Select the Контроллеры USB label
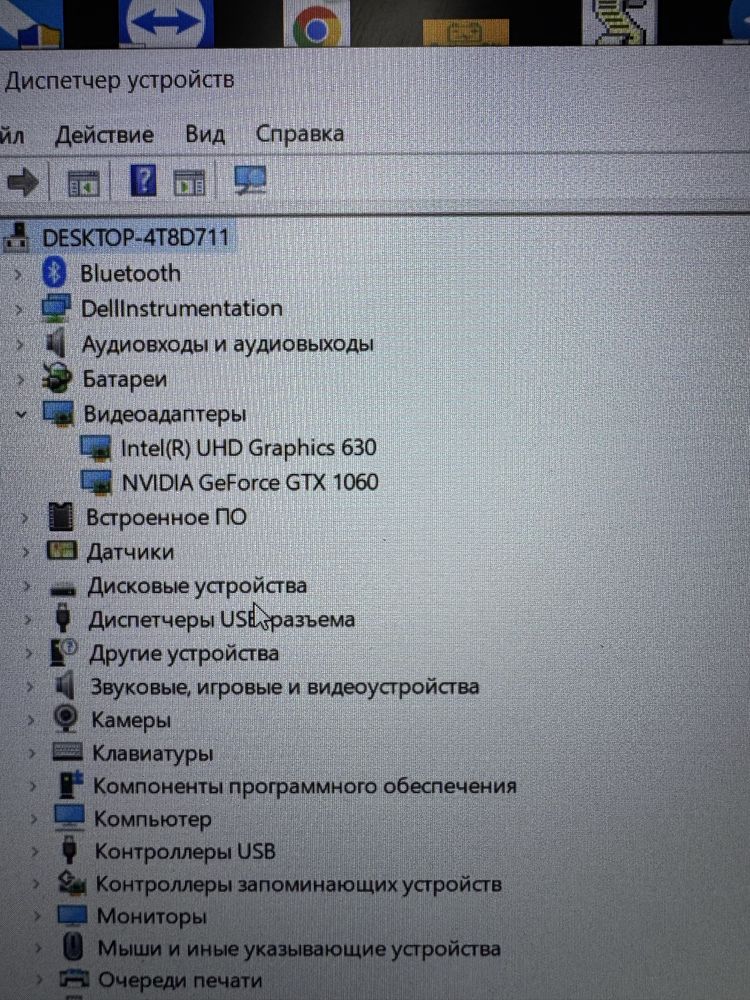Image resolution: width=750 pixels, height=1000 pixels. [185, 851]
